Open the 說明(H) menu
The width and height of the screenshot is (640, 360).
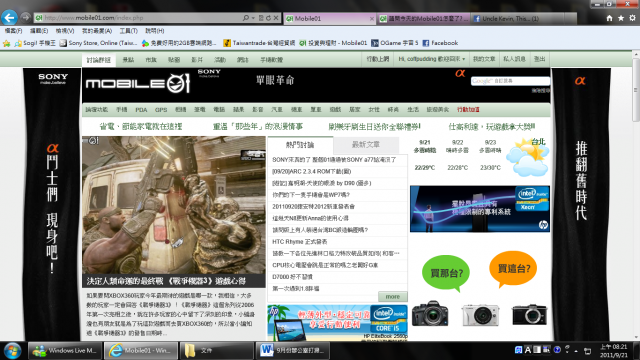point(155,31)
